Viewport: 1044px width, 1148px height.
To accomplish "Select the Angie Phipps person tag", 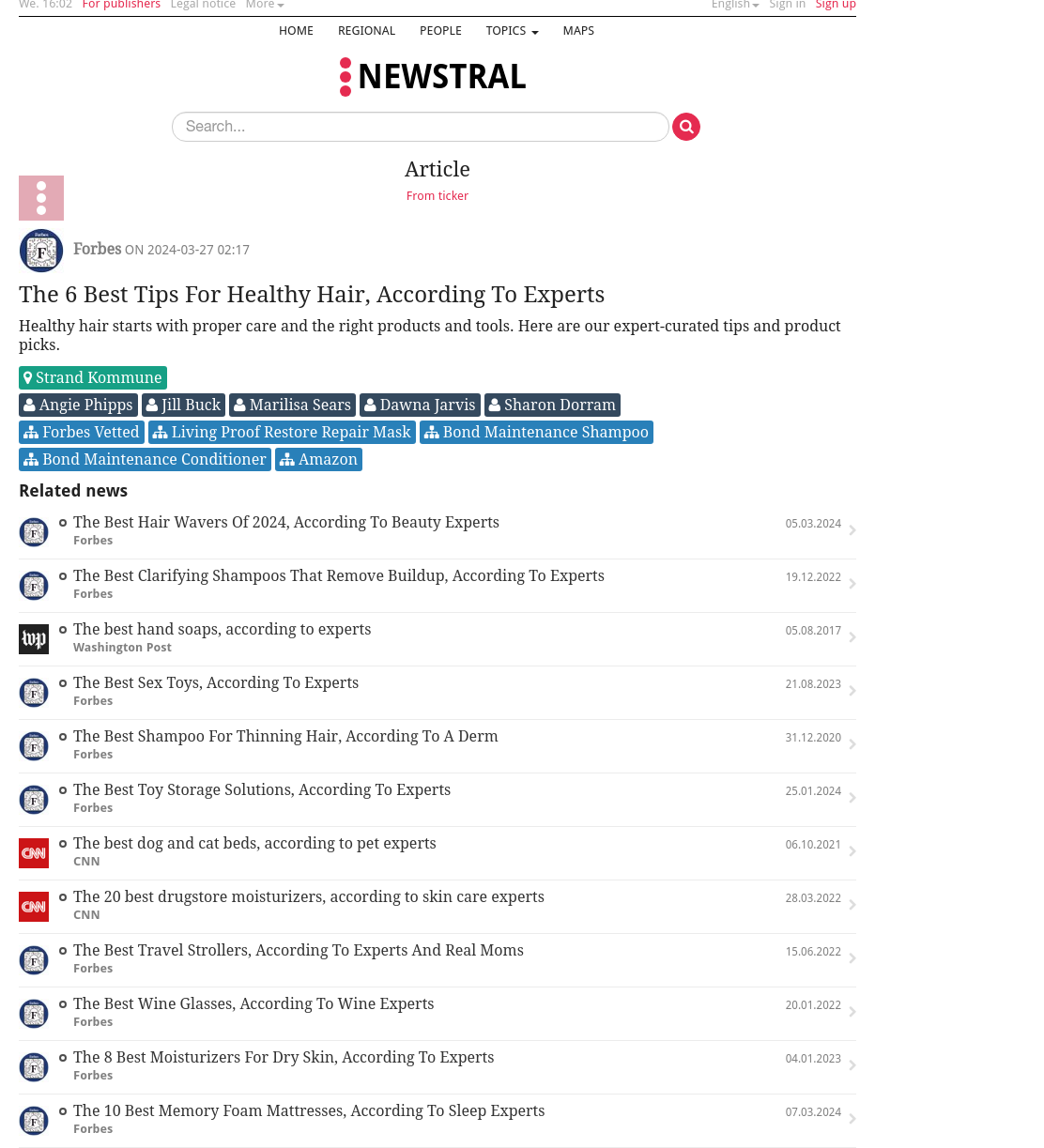I will click(x=78, y=405).
